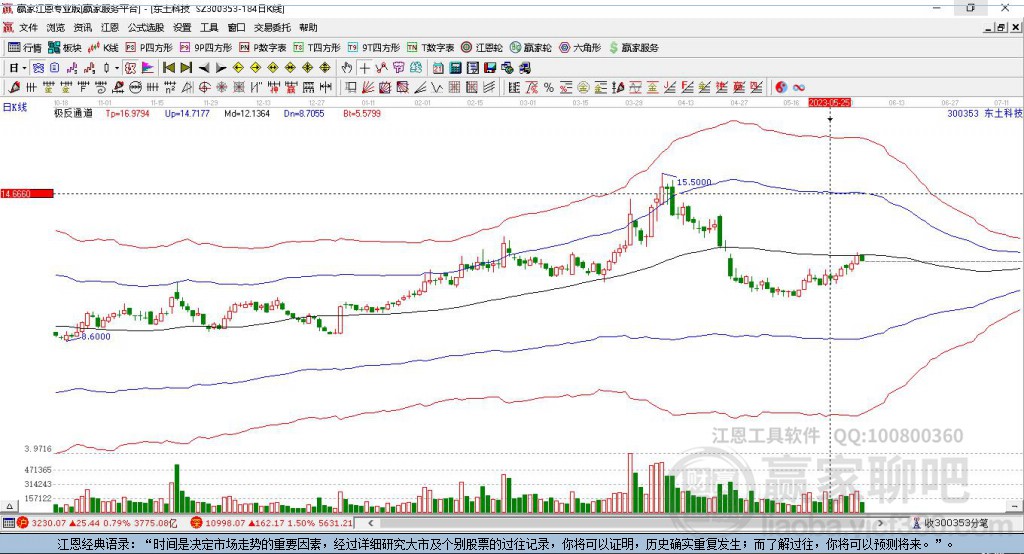Select the yin-yang icon
1024x554 pixels.
[781, 88]
